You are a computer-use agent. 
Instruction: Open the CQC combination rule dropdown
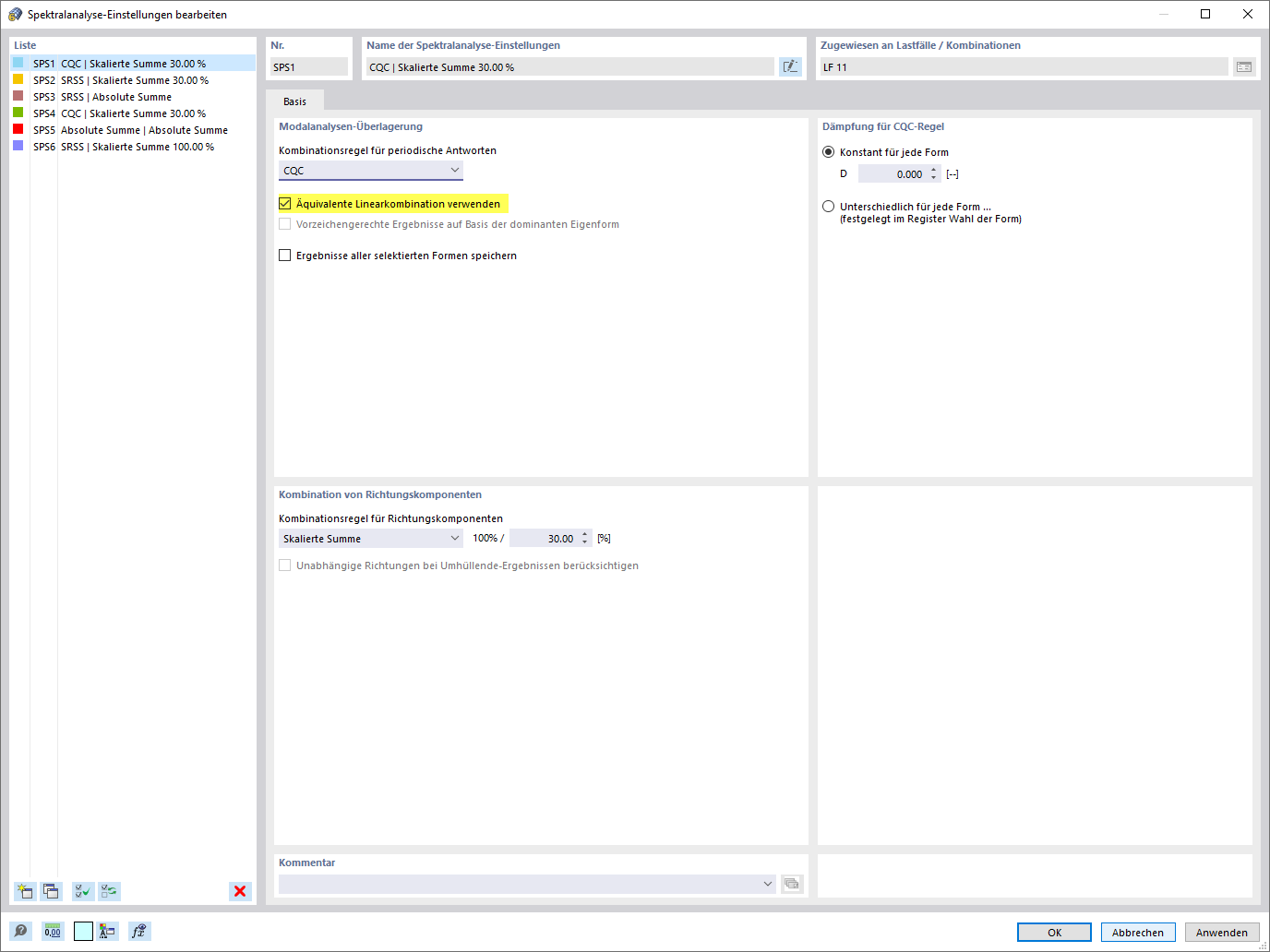point(371,171)
